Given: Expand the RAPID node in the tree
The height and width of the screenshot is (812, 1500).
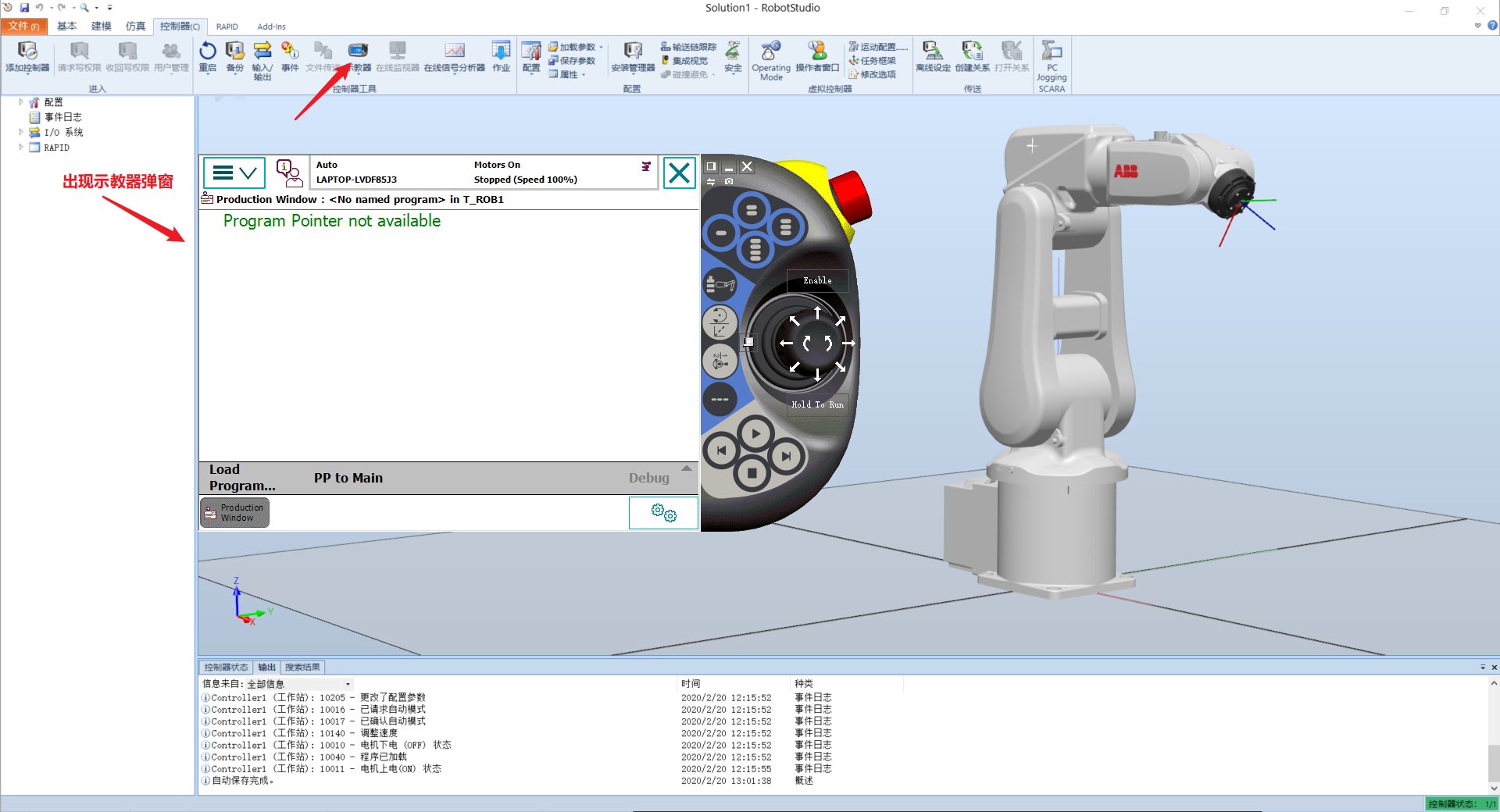Looking at the screenshot, I should click(20, 147).
